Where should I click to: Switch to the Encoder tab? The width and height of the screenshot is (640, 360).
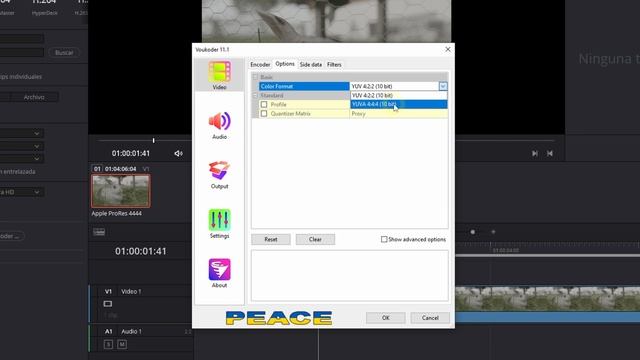[260, 64]
